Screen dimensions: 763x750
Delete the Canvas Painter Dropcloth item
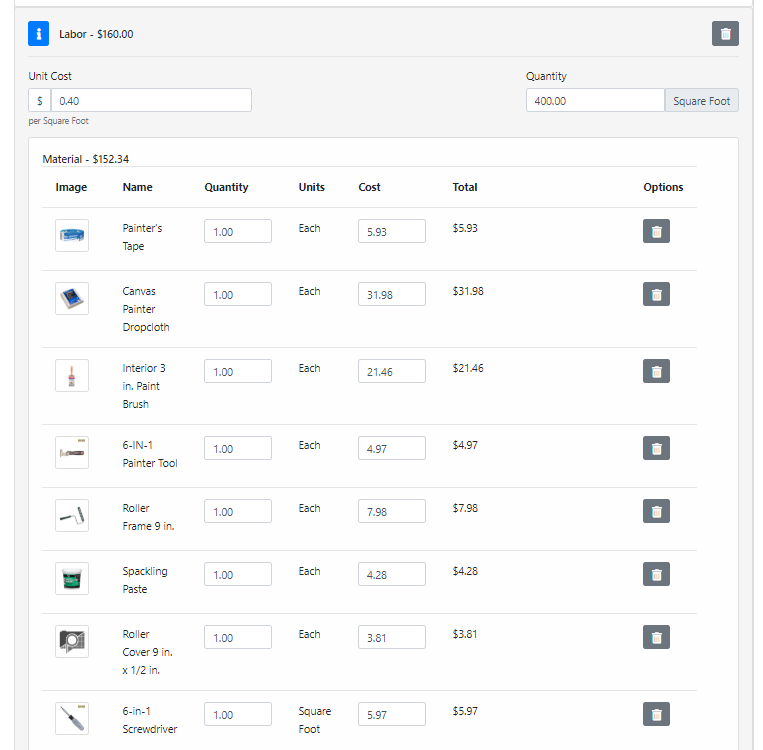pyautogui.click(x=656, y=294)
